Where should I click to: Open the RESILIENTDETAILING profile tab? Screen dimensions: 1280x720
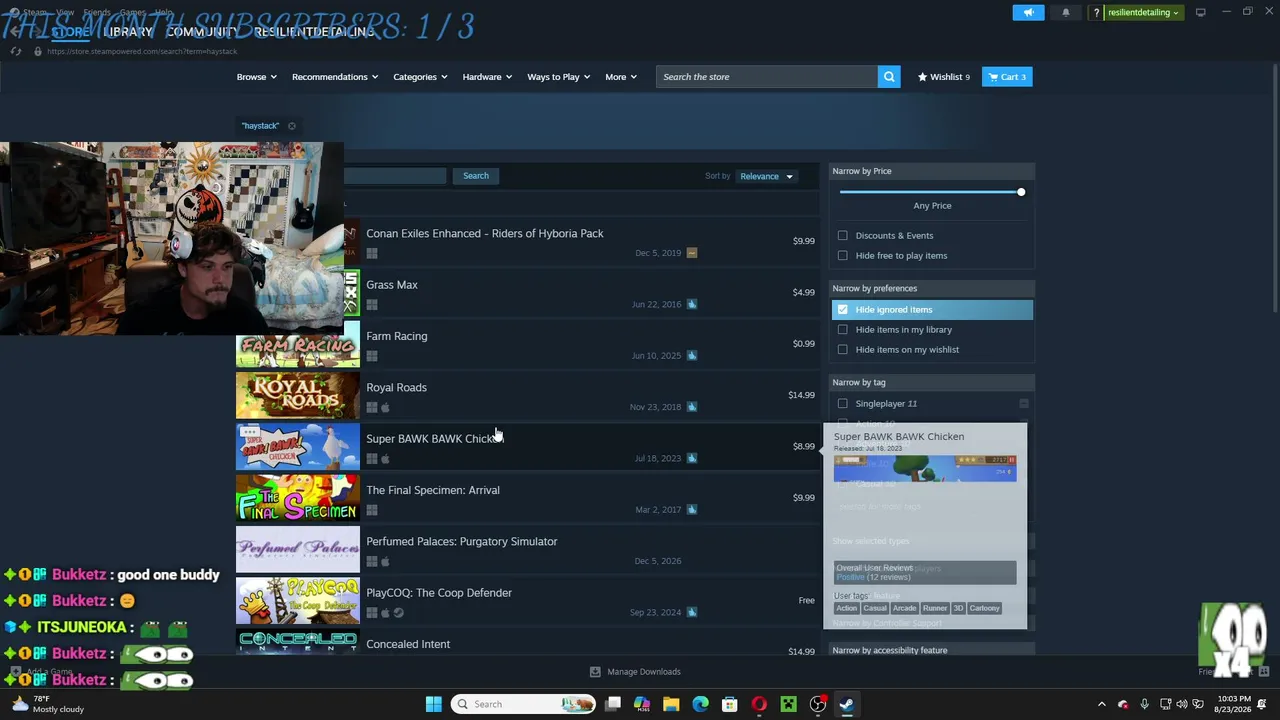pyautogui.click(x=314, y=32)
